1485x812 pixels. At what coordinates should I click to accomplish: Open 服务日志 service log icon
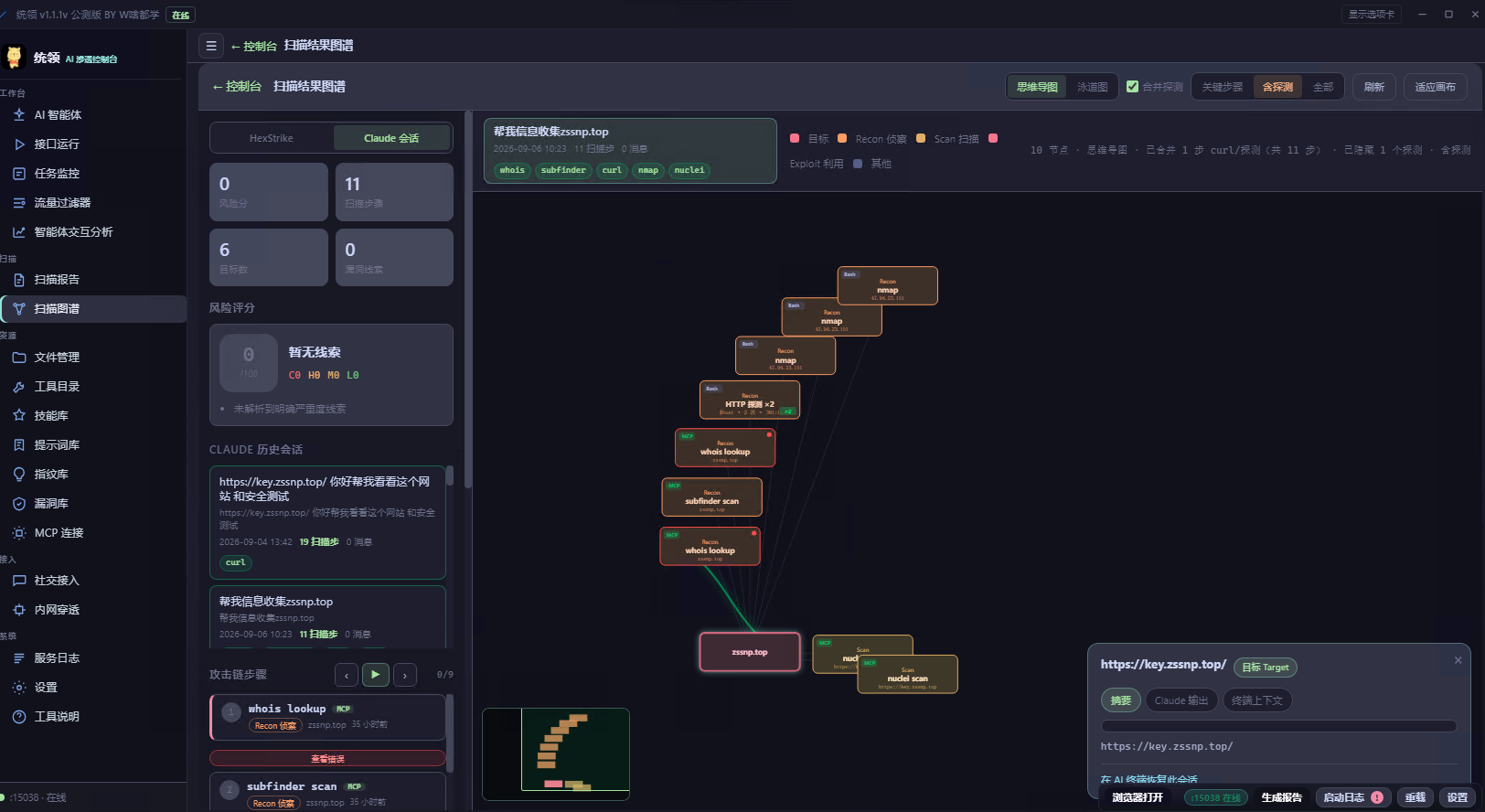tap(19, 658)
